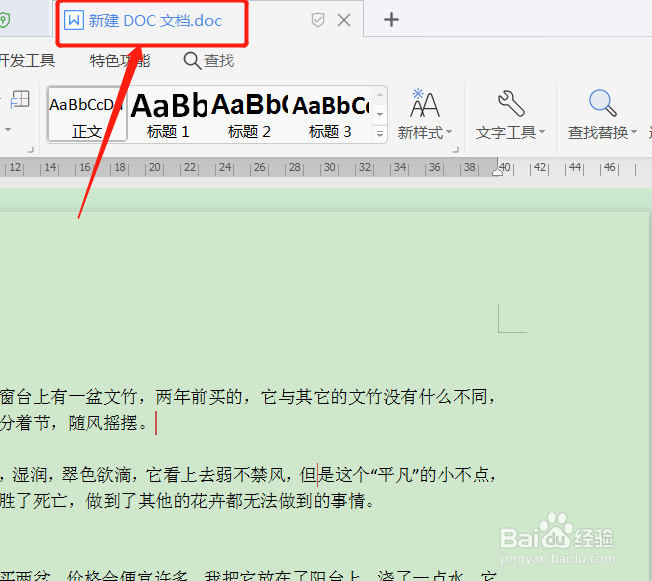Click the text 随风摇摆

(x=103, y=423)
